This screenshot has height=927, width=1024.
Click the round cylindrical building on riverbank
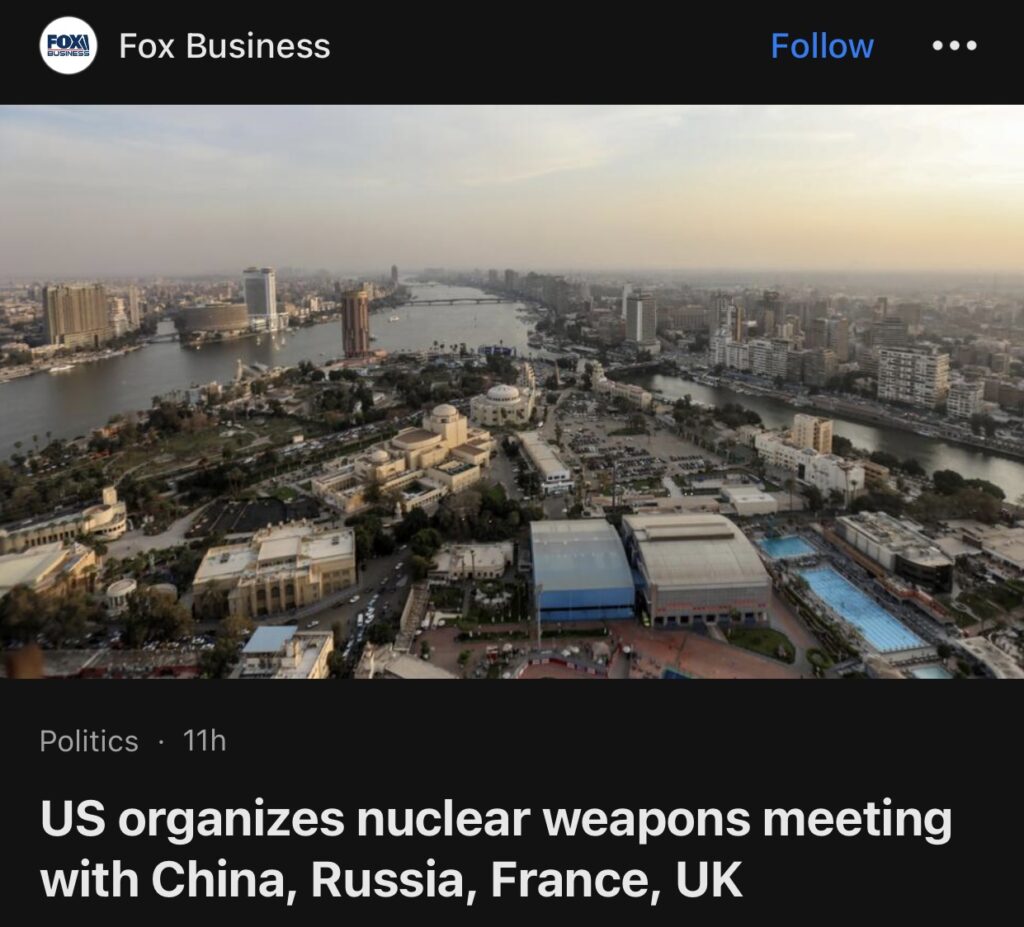[212, 319]
